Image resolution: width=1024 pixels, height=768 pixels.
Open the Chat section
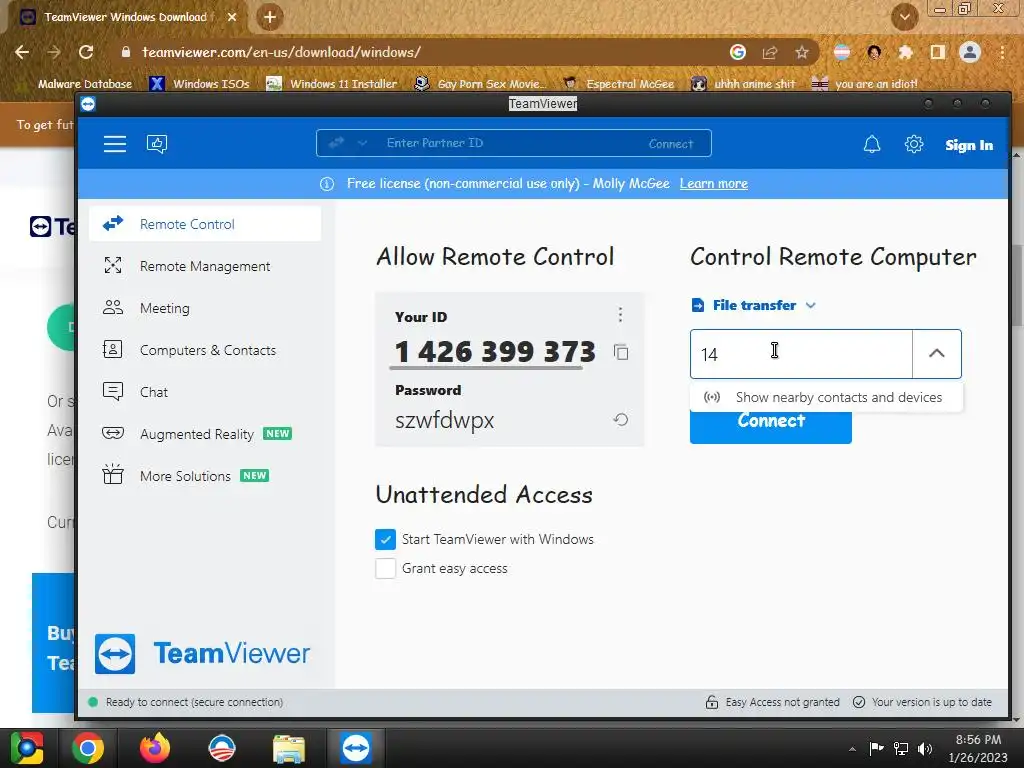205,392
